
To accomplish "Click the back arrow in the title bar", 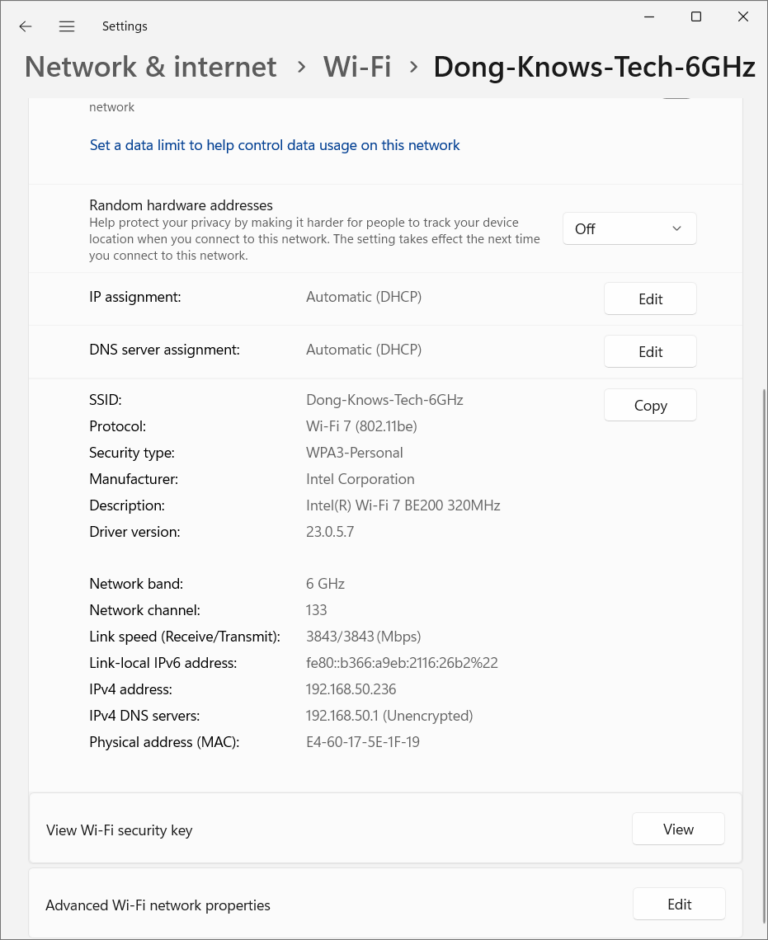I will point(26,26).
